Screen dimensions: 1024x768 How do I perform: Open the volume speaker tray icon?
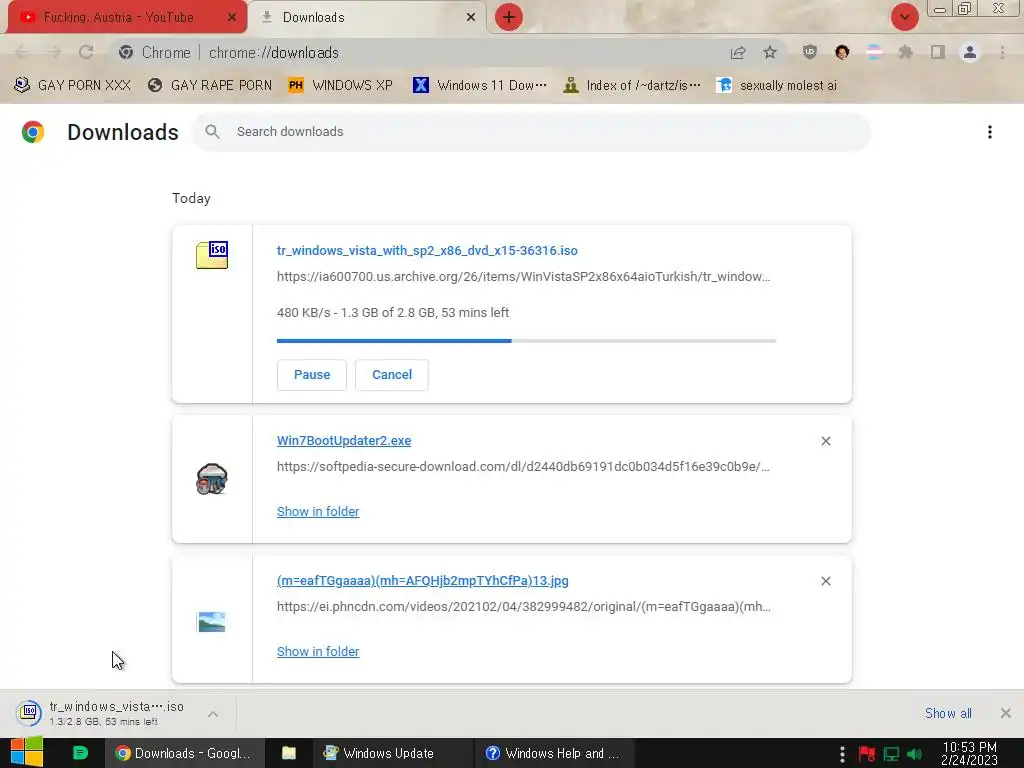(x=915, y=754)
